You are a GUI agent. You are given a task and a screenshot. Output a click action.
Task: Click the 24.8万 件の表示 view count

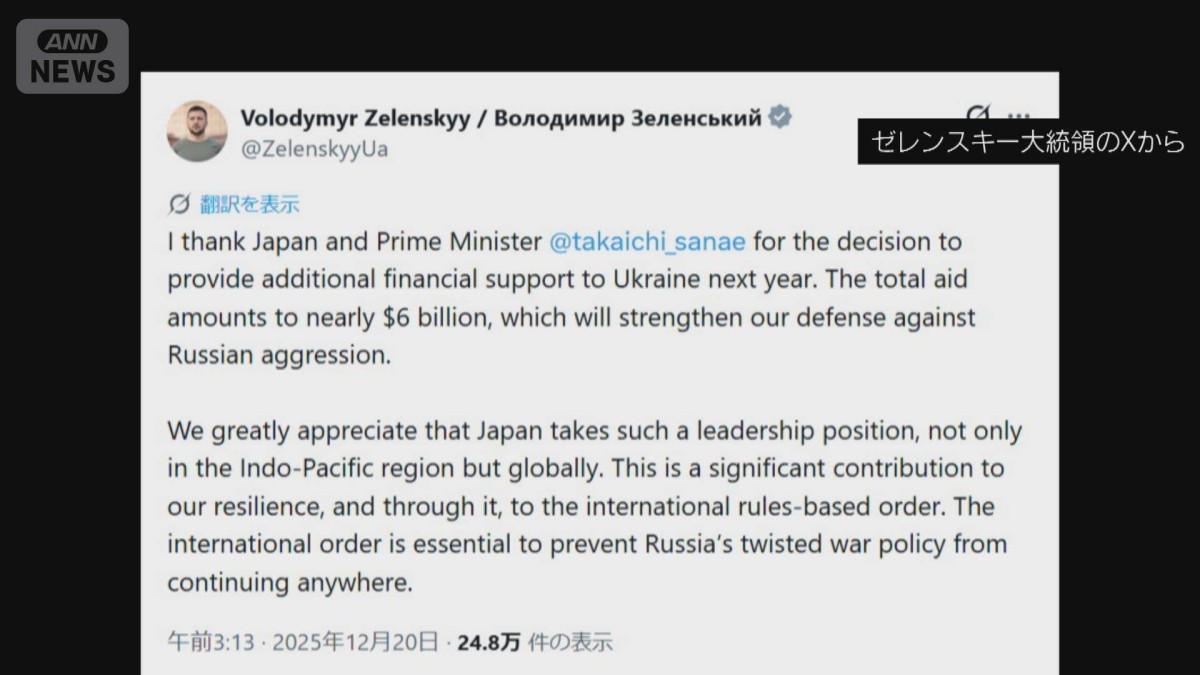pyautogui.click(x=534, y=641)
